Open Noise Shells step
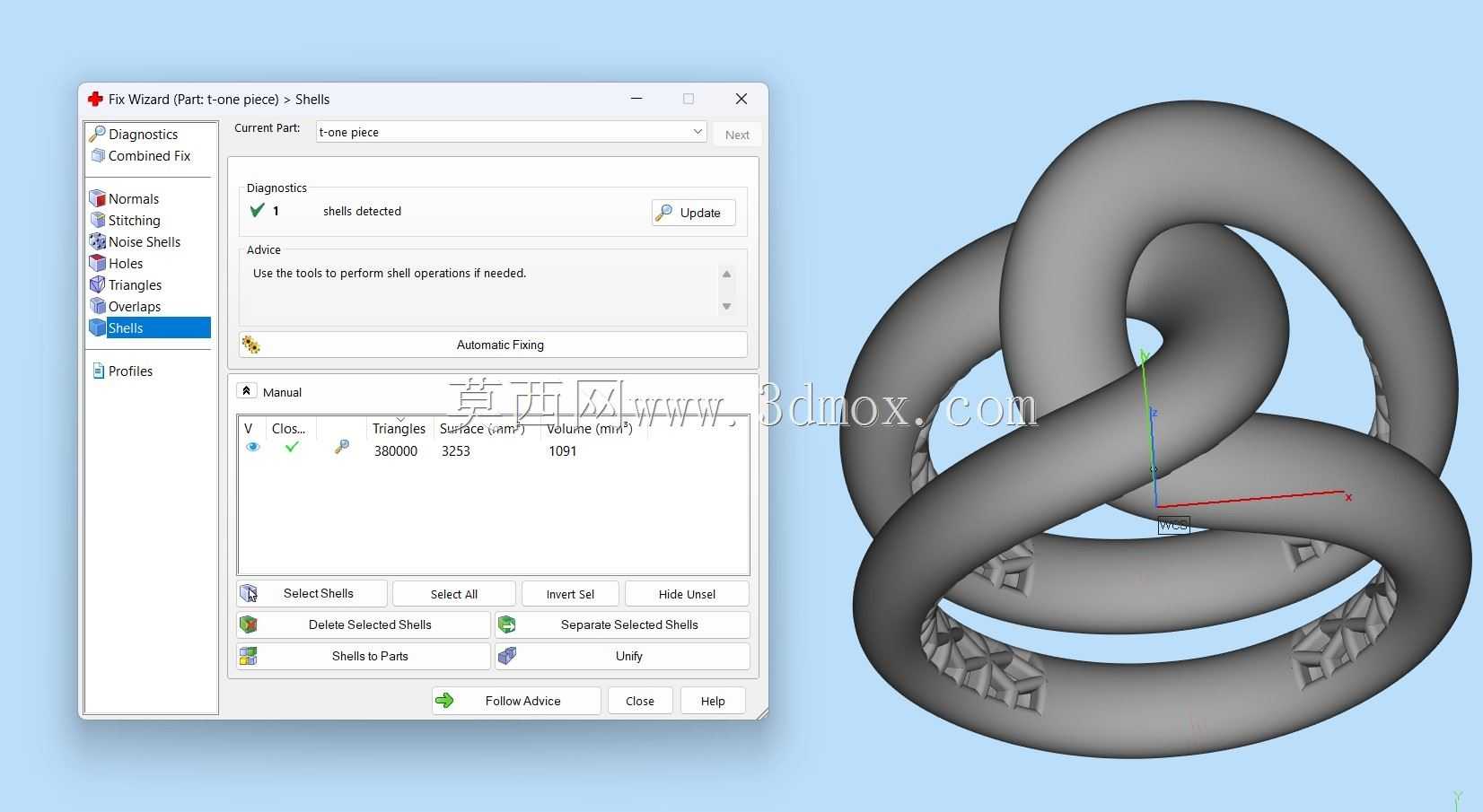Viewport: 1483px width, 812px height. click(x=145, y=242)
